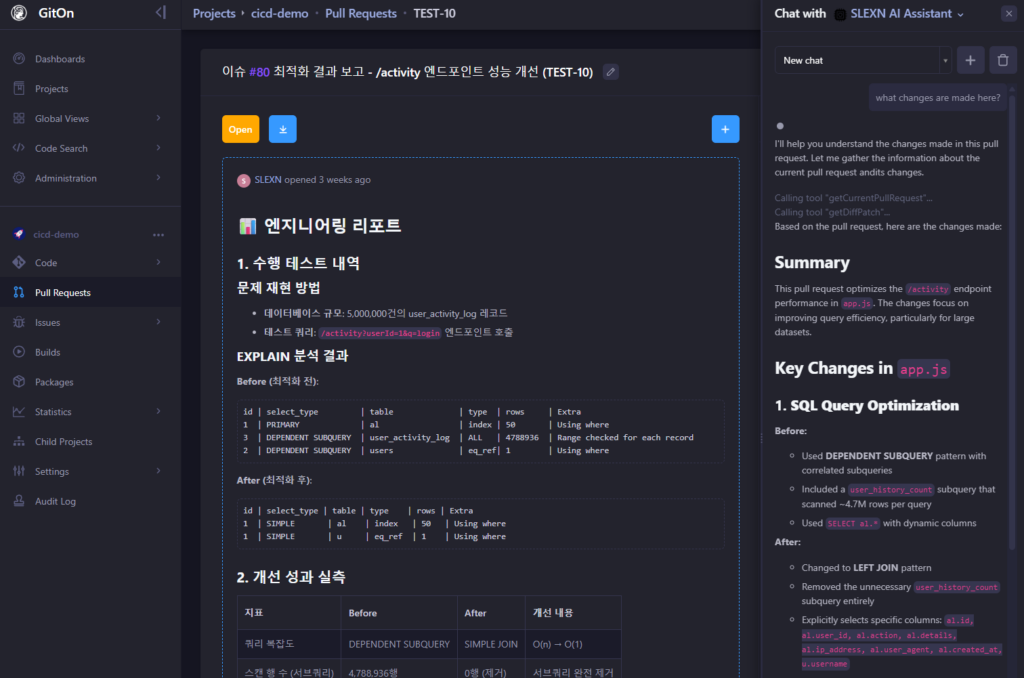
Task: Open Dashboards from the sidebar
Action: click(x=59, y=59)
